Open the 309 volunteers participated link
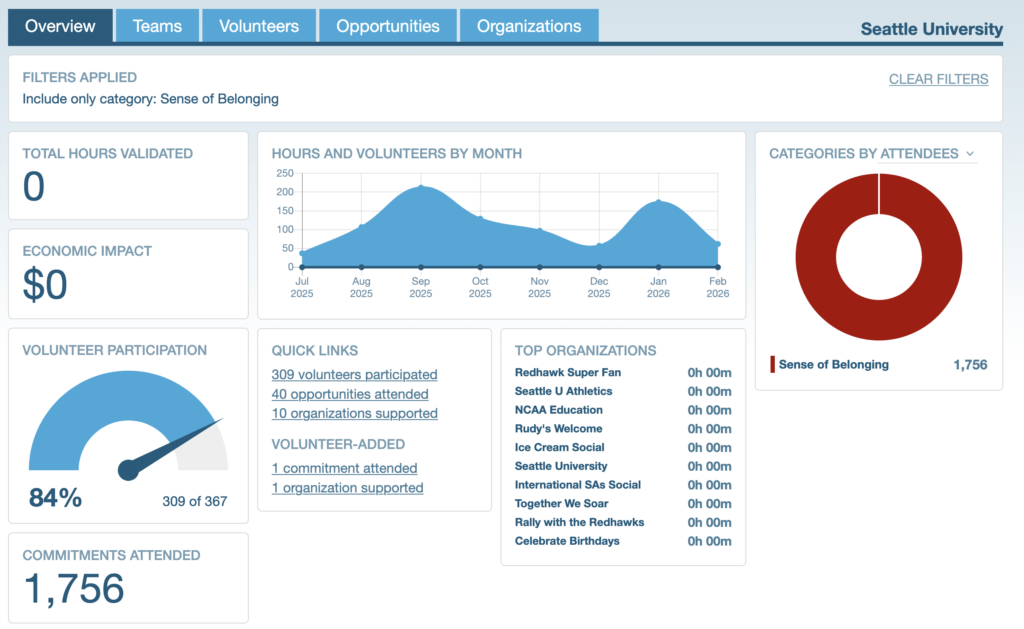Image resolution: width=1024 pixels, height=629 pixels. [x=354, y=375]
